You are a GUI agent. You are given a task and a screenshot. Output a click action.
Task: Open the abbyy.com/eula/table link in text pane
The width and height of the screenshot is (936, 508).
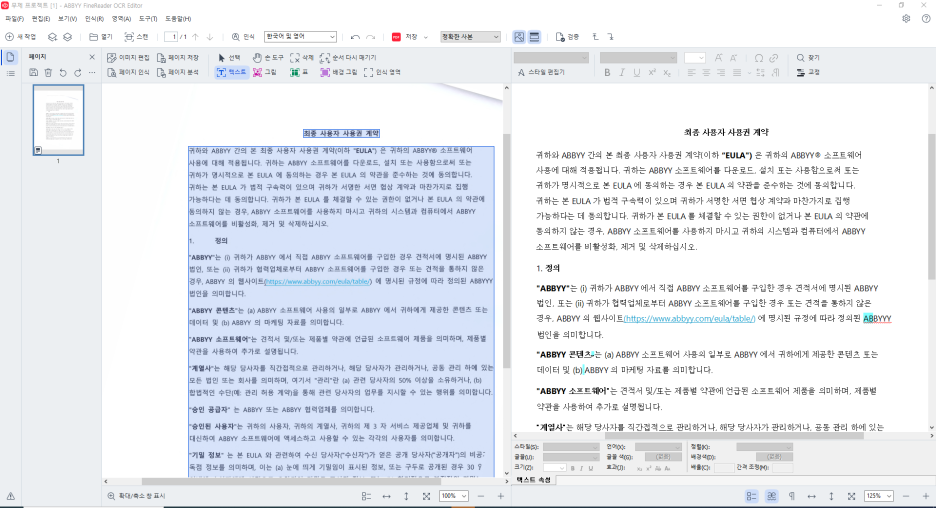(x=689, y=319)
